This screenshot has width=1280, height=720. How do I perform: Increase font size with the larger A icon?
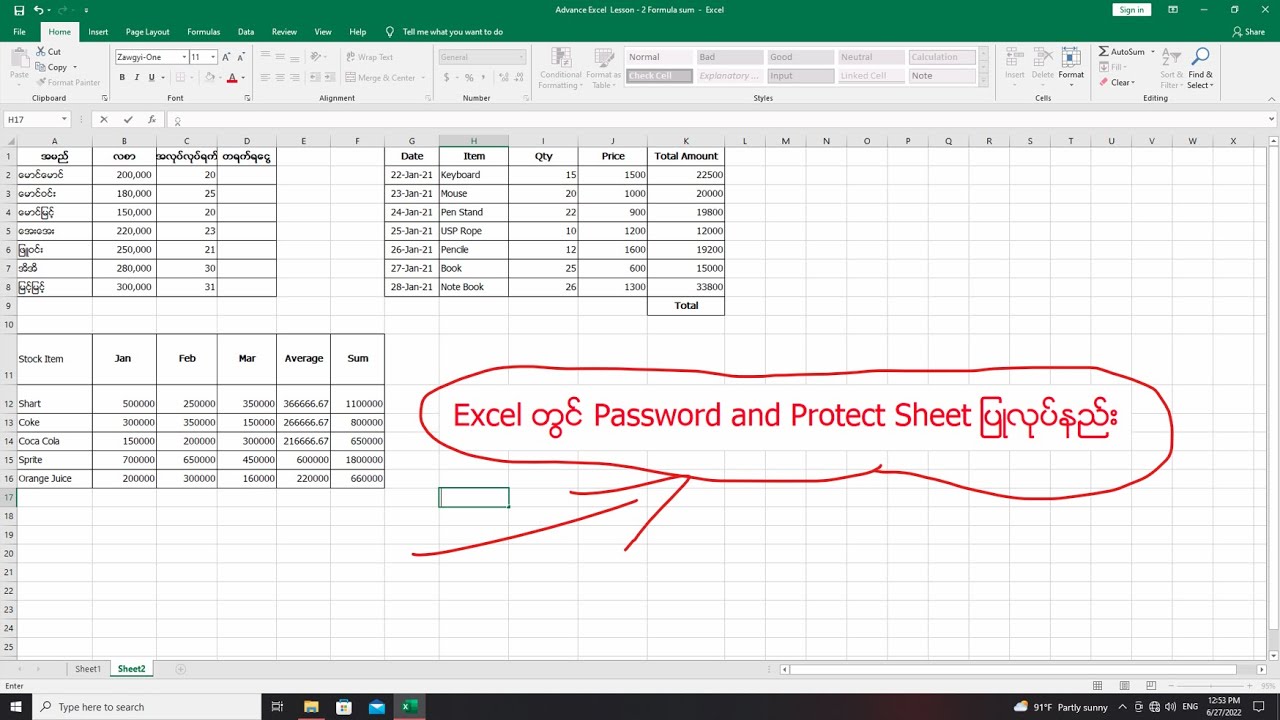point(226,57)
